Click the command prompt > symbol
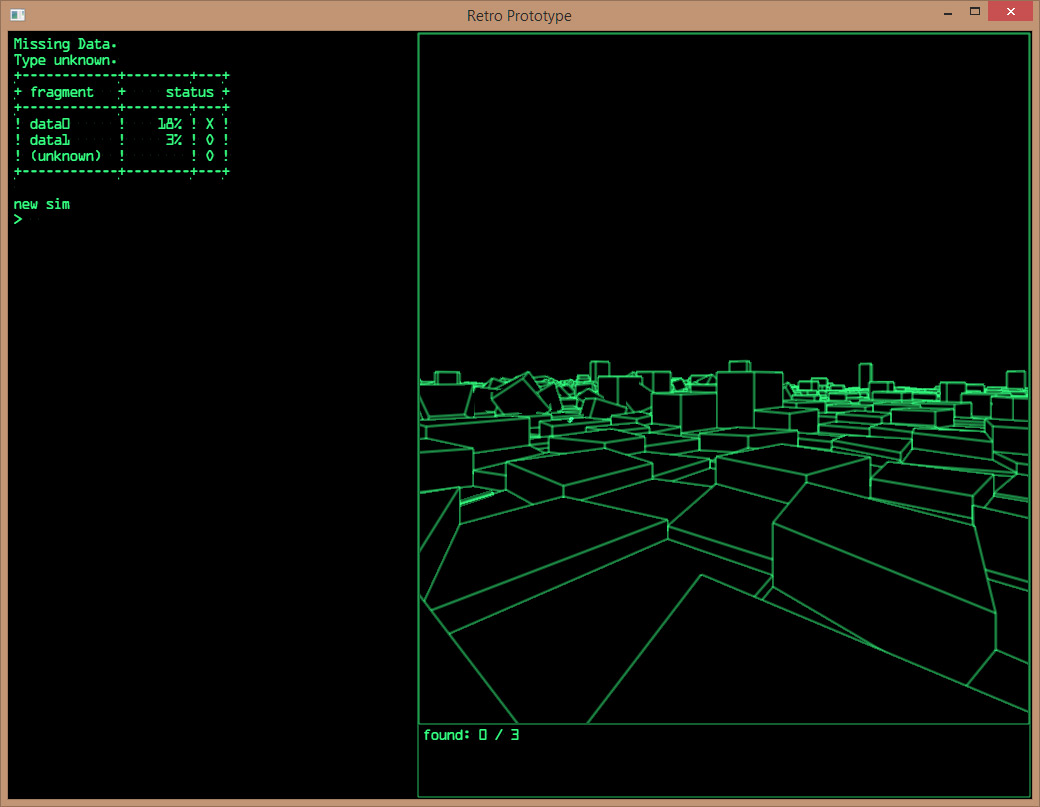Viewport: 1040px width, 807px height. pyautogui.click(x=18, y=220)
